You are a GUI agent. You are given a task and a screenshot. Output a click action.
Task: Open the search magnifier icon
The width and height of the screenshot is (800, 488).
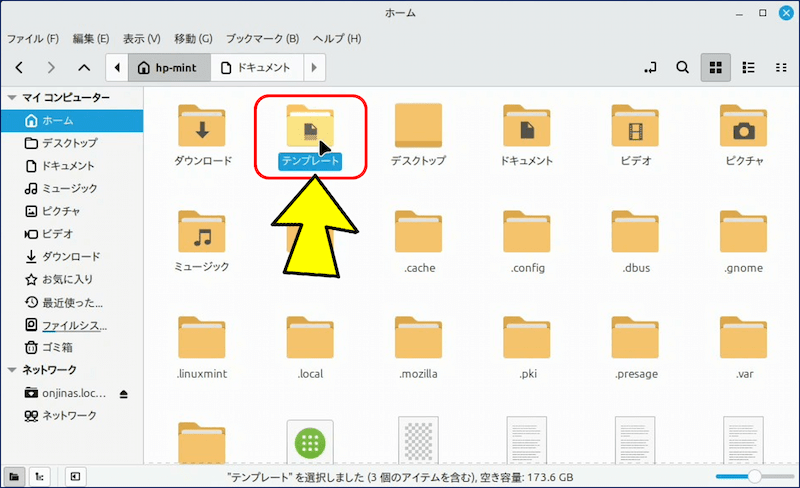click(682, 68)
